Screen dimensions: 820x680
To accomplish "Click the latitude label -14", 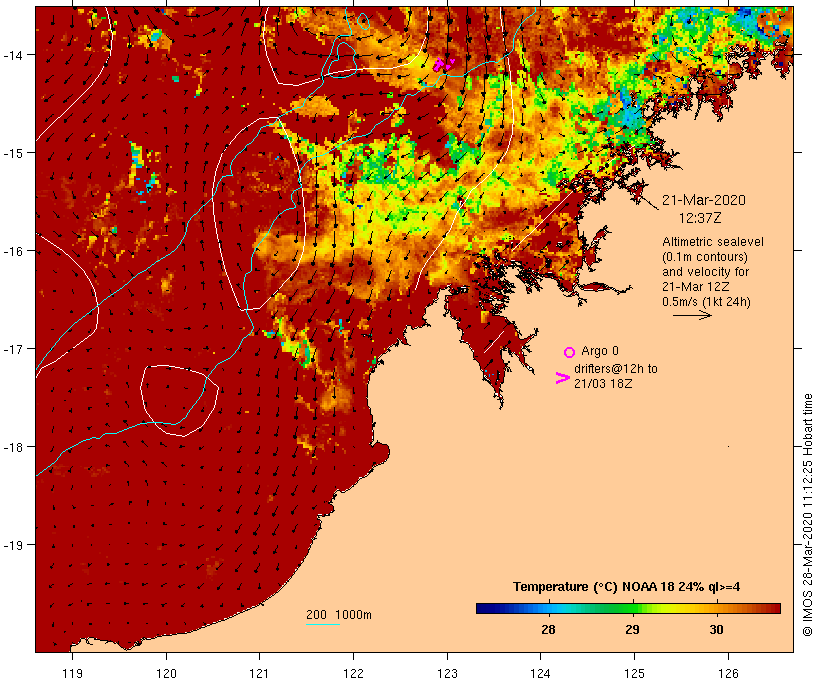I will point(13,54).
